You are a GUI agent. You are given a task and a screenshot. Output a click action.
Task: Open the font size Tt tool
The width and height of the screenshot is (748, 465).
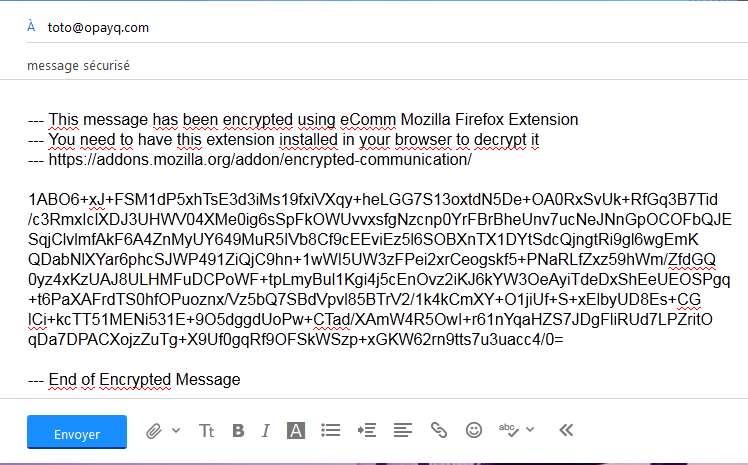click(x=207, y=431)
